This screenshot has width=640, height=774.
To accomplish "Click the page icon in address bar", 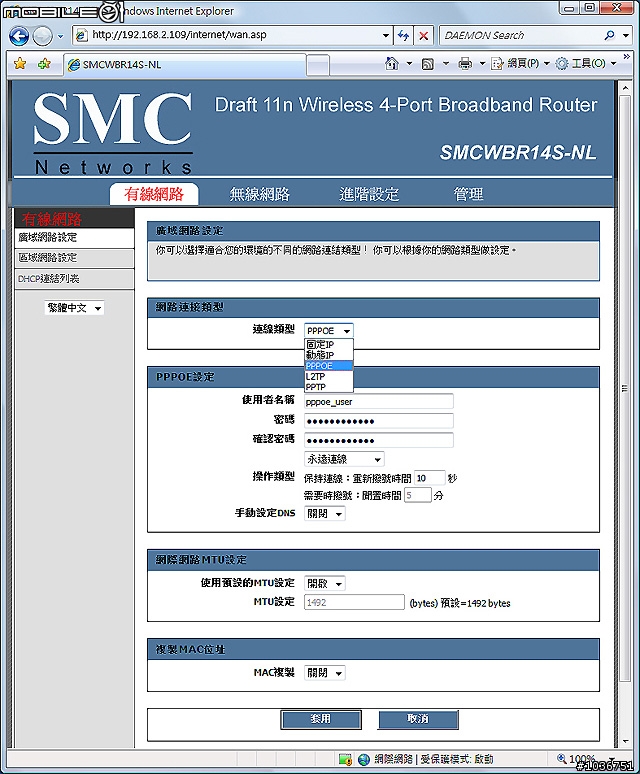I will [x=82, y=36].
